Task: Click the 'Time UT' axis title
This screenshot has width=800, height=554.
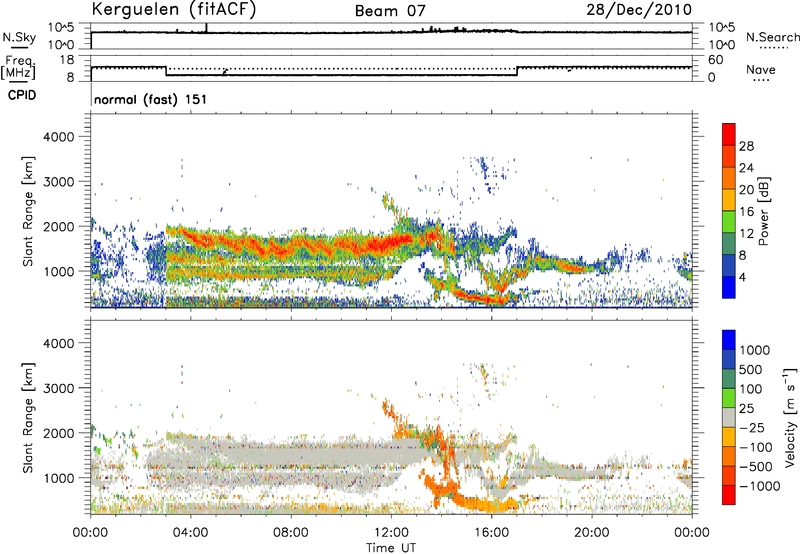Action: (391, 548)
